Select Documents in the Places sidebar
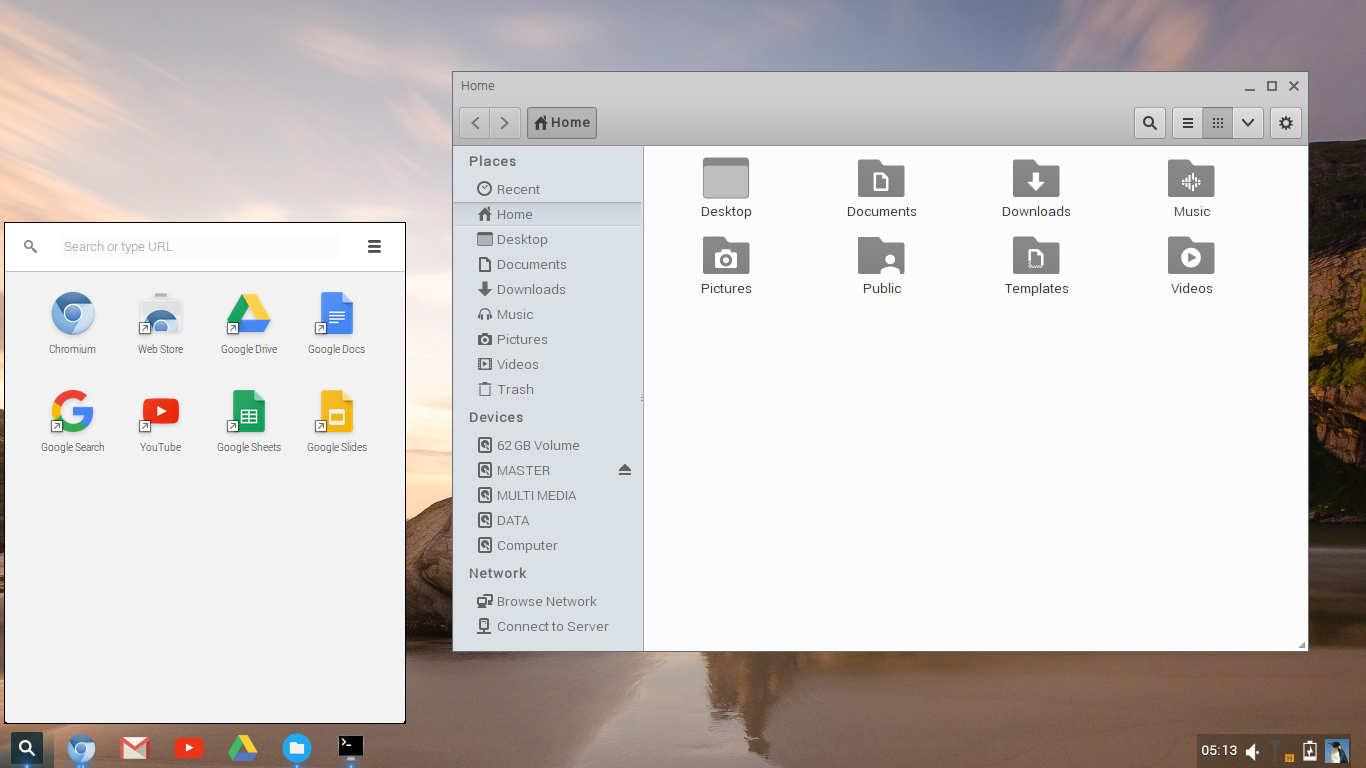Image resolution: width=1366 pixels, height=768 pixels. pos(548,264)
